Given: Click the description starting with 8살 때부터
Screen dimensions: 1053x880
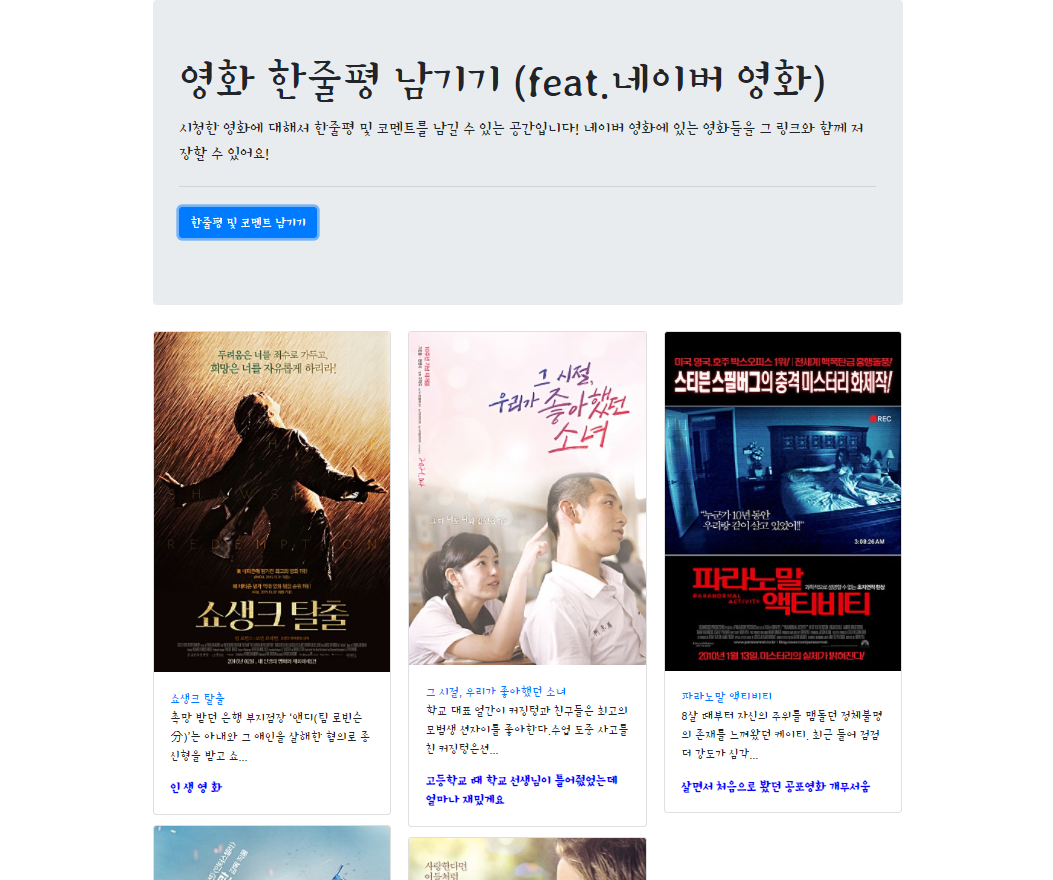Looking at the screenshot, I should tap(782, 735).
